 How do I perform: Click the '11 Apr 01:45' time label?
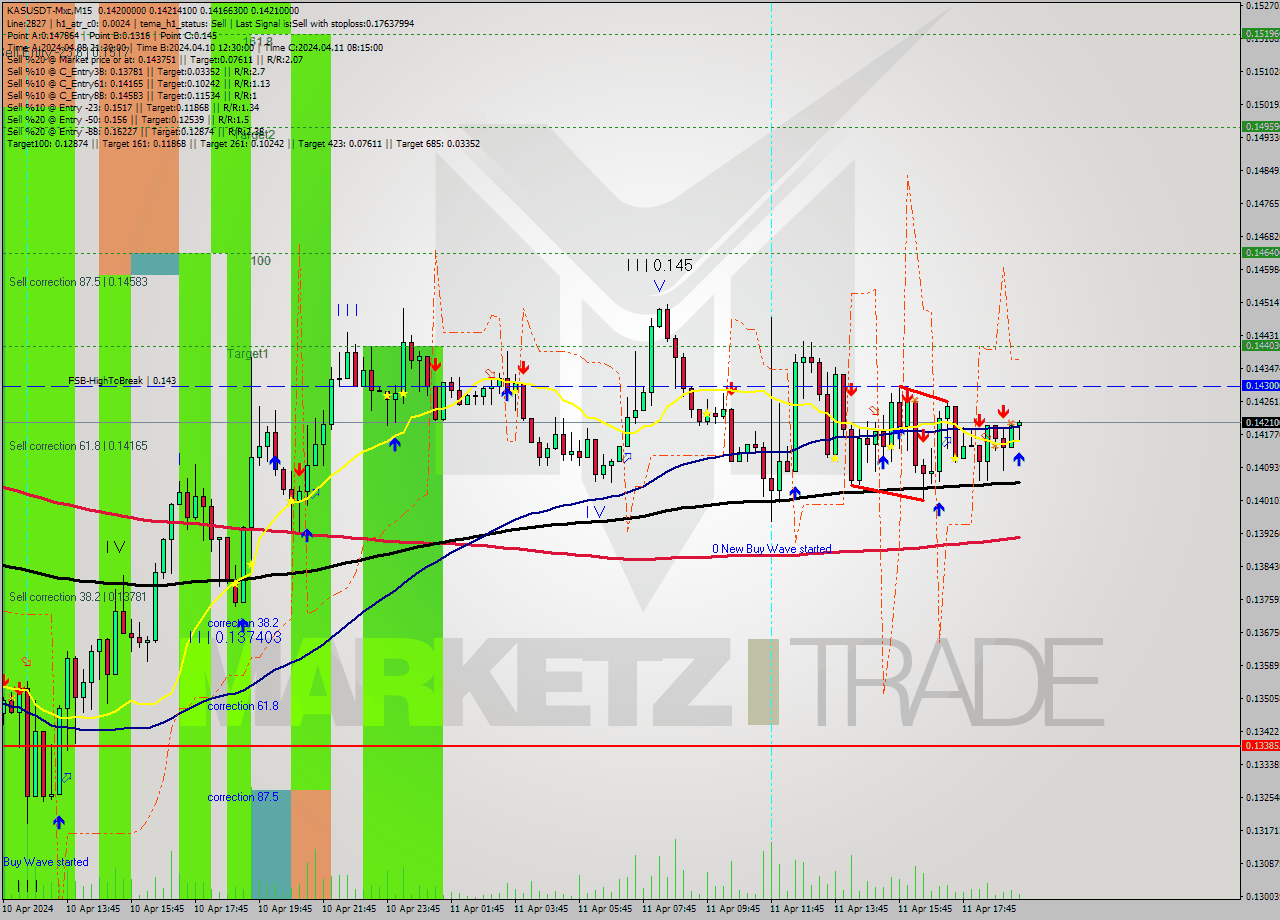(477, 909)
